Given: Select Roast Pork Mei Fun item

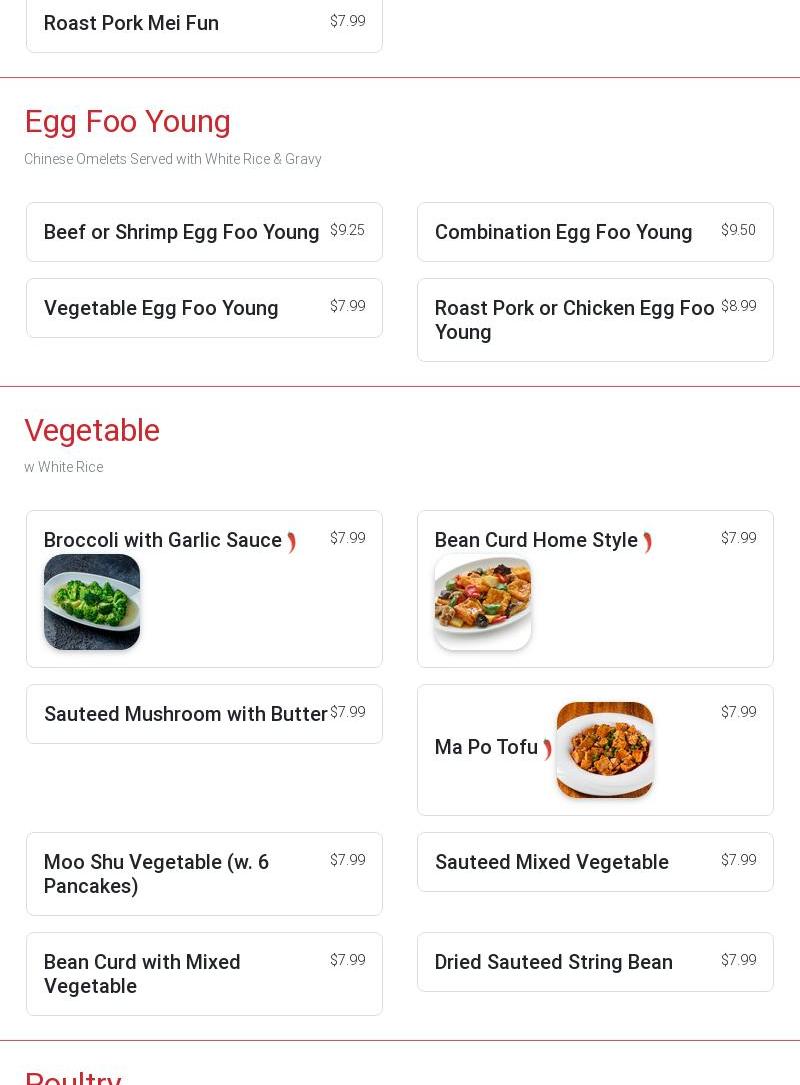Looking at the screenshot, I should pyautogui.click(x=131, y=23).
